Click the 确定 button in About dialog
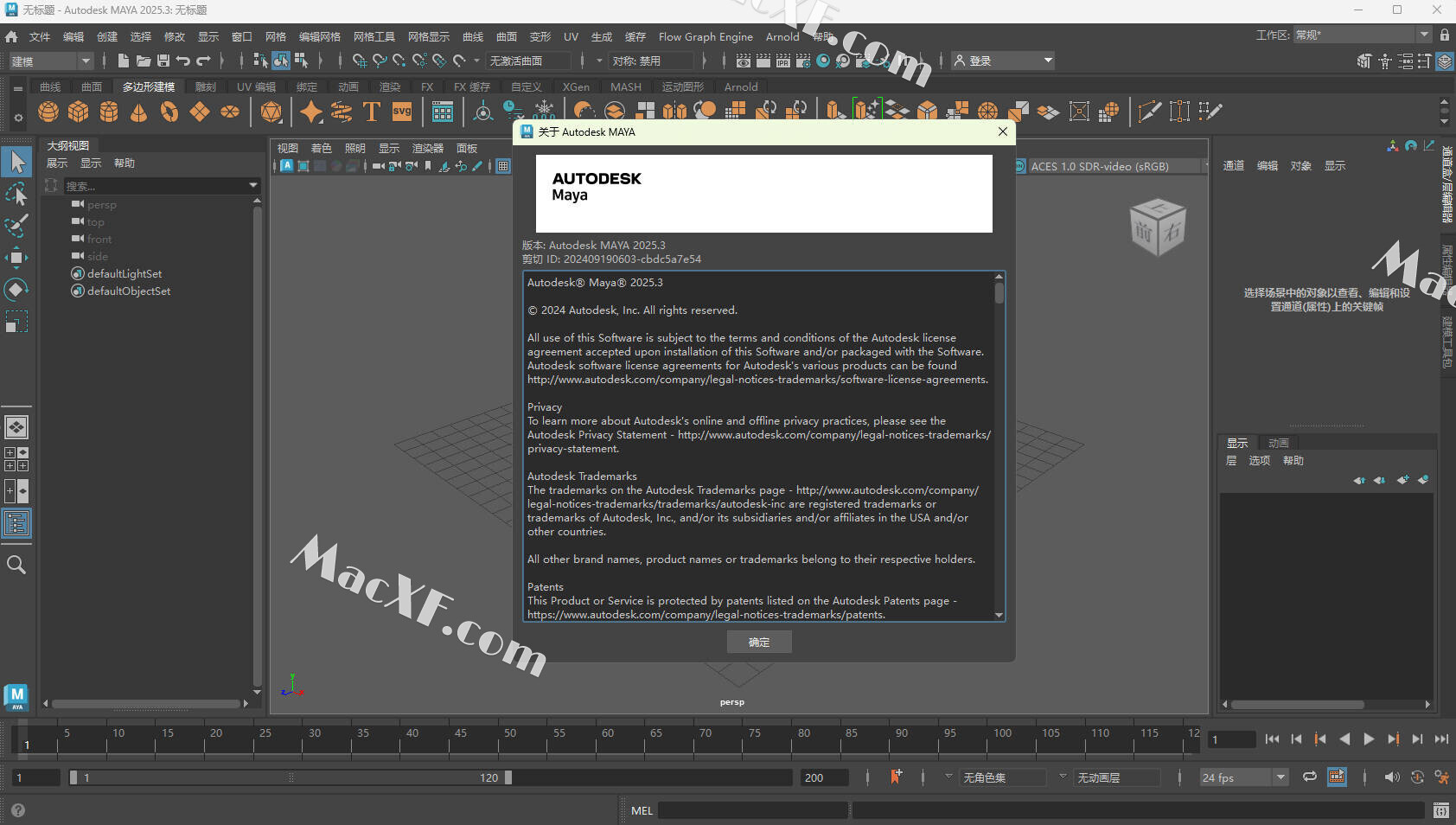 click(758, 642)
